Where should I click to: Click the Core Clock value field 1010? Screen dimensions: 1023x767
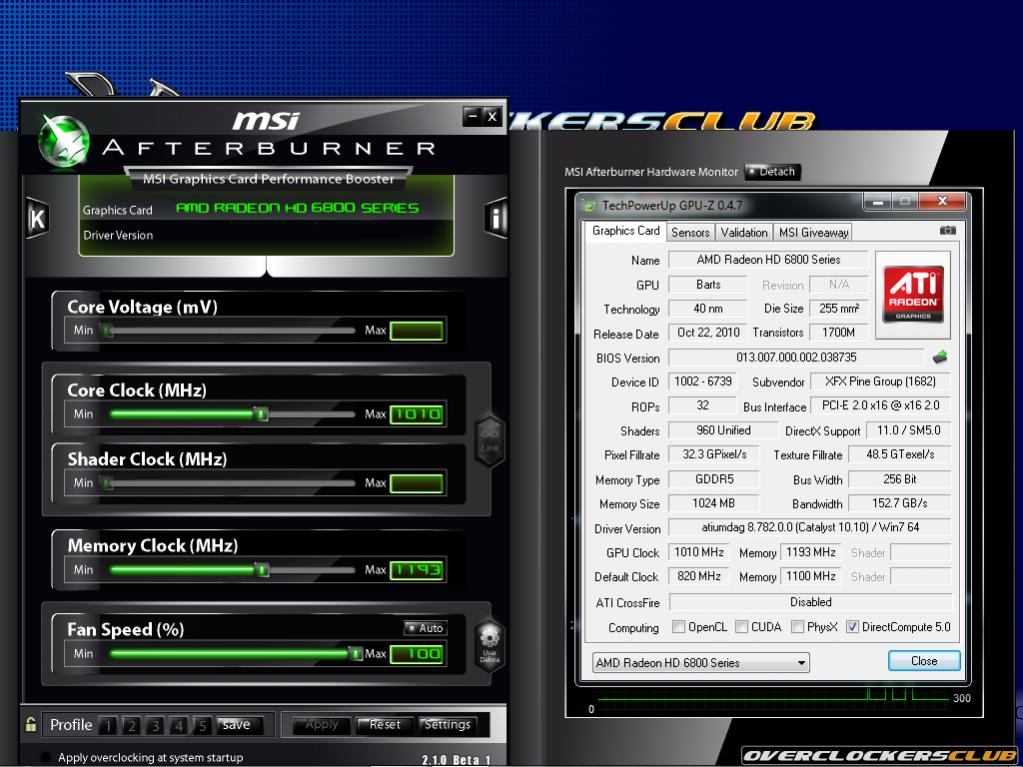click(x=418, y=414)
